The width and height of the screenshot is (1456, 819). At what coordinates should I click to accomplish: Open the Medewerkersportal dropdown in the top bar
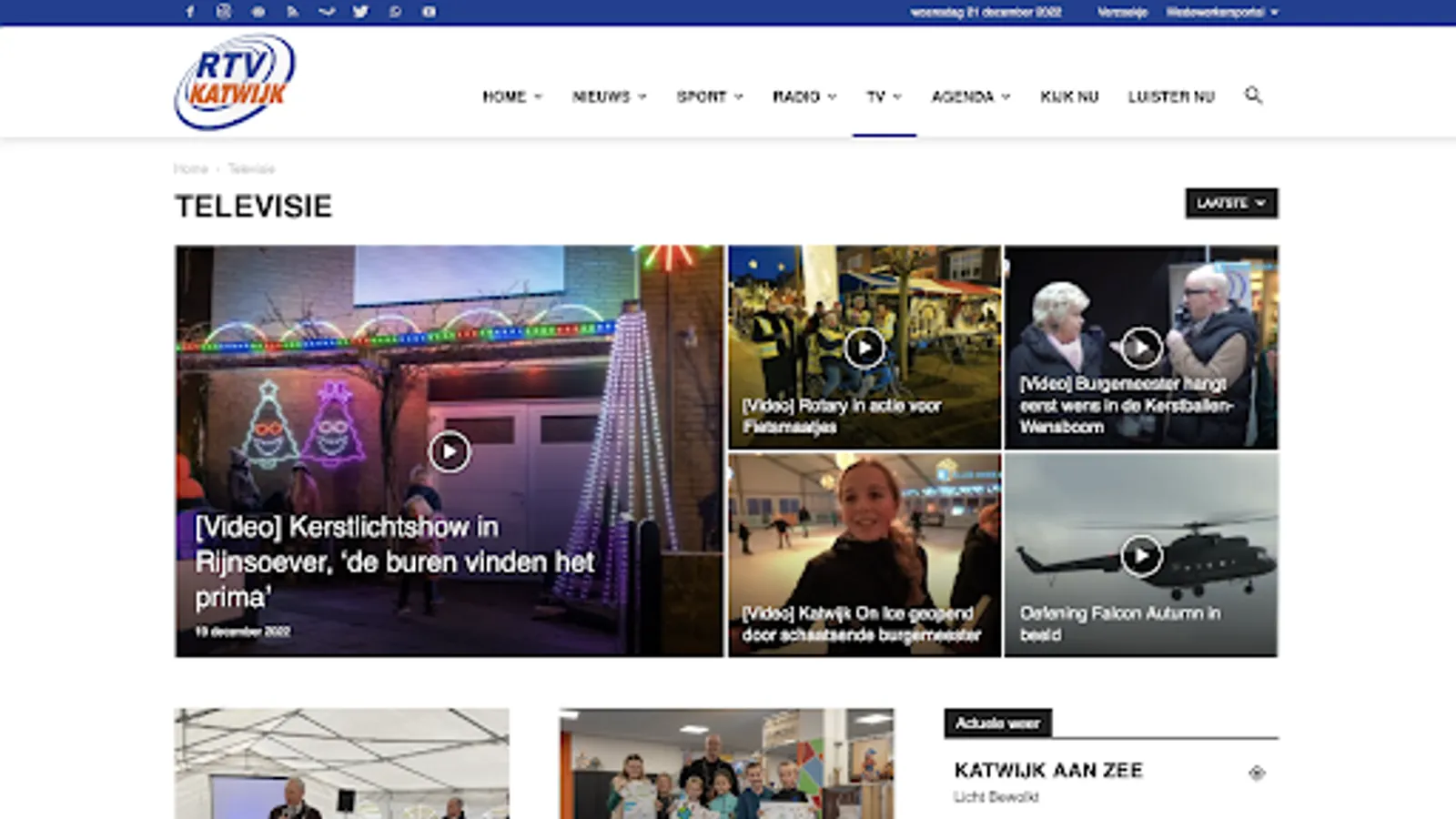[1222, 12]
